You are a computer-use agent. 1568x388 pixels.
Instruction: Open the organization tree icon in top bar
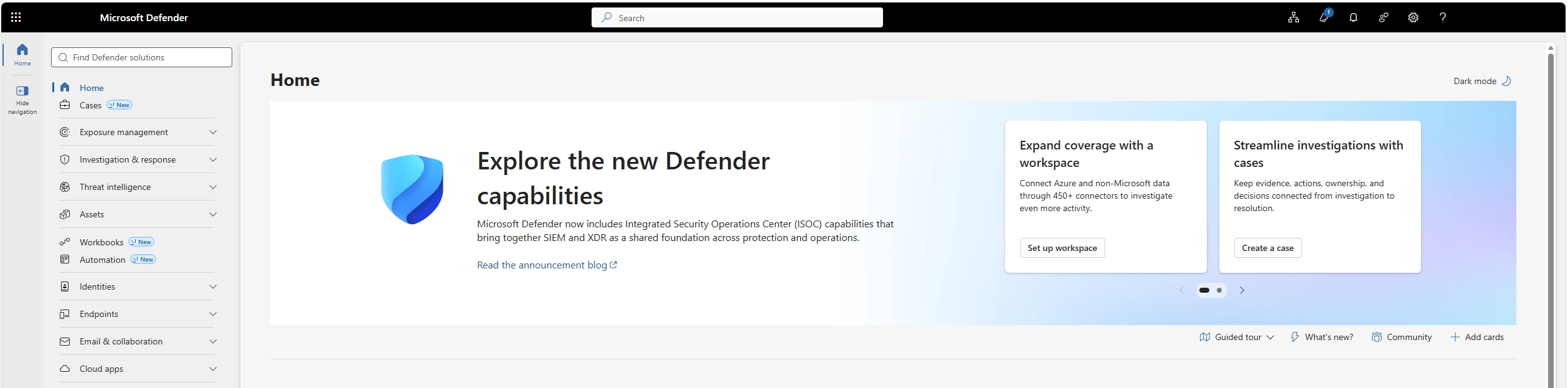coord(1293,17)
